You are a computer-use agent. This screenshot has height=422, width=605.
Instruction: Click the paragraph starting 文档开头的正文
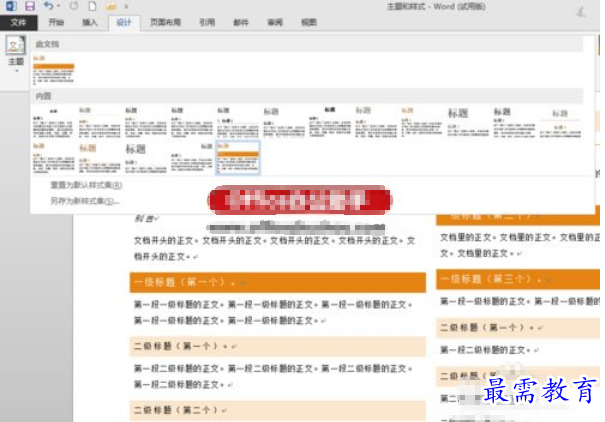click(274, 248)
